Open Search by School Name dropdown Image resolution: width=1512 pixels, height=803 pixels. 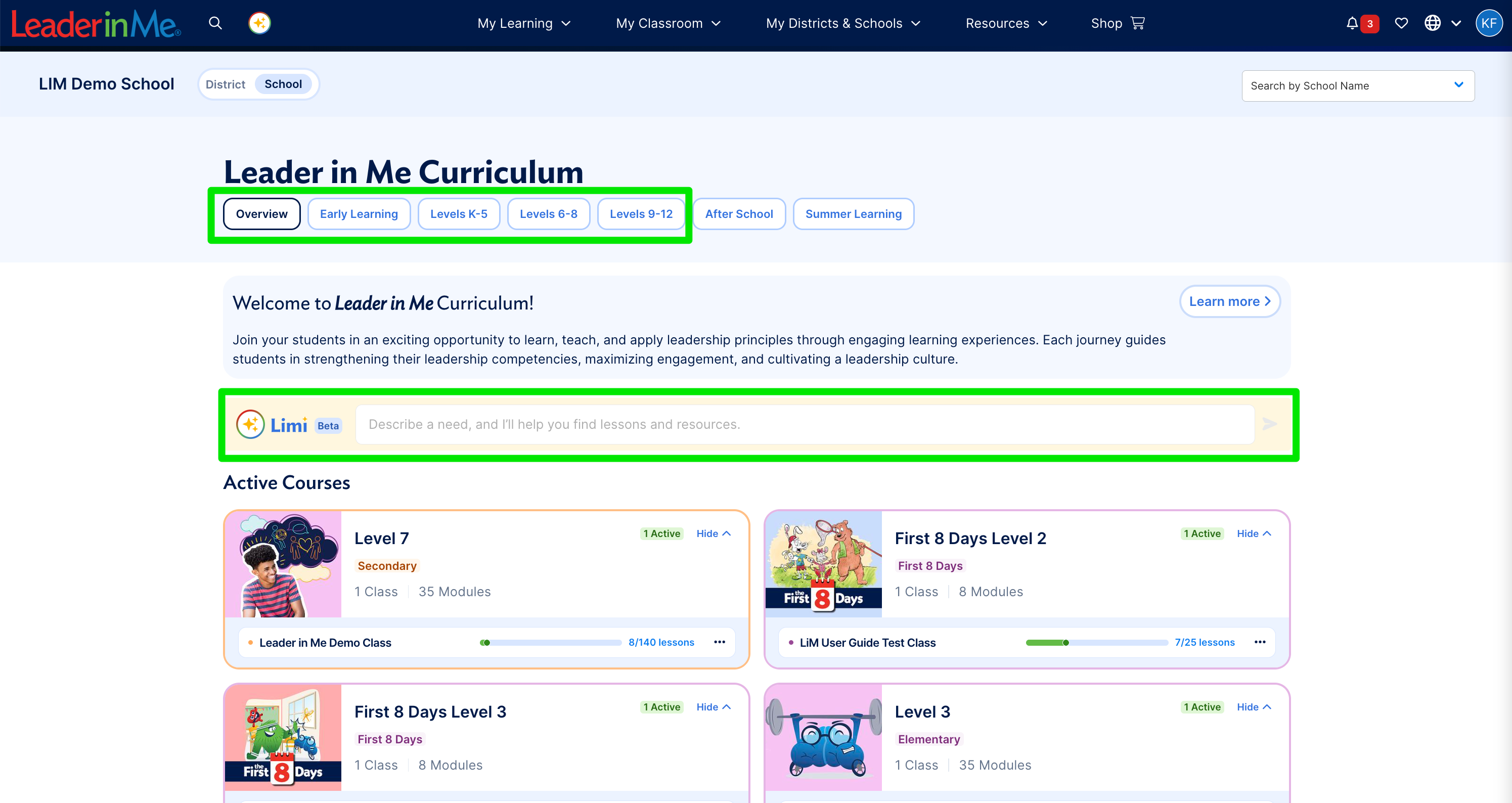(x=1358, y=86)
